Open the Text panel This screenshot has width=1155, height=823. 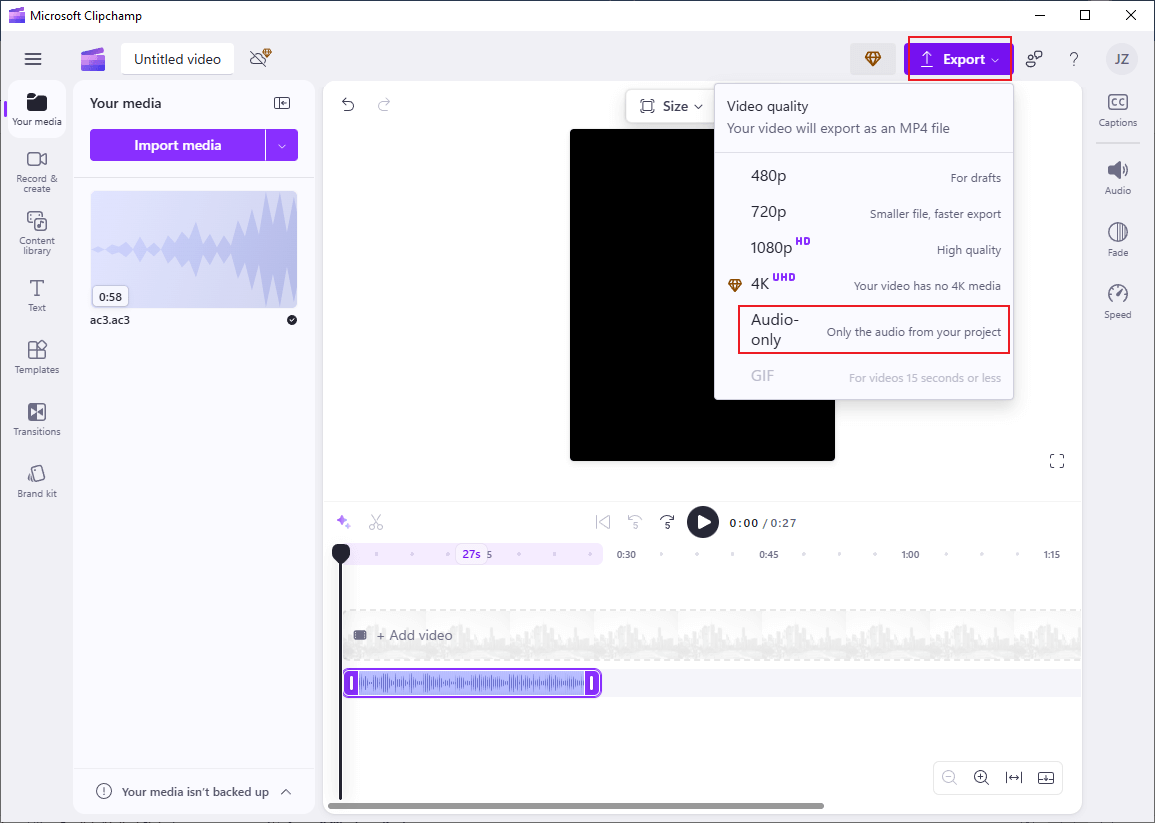point(37,295)
